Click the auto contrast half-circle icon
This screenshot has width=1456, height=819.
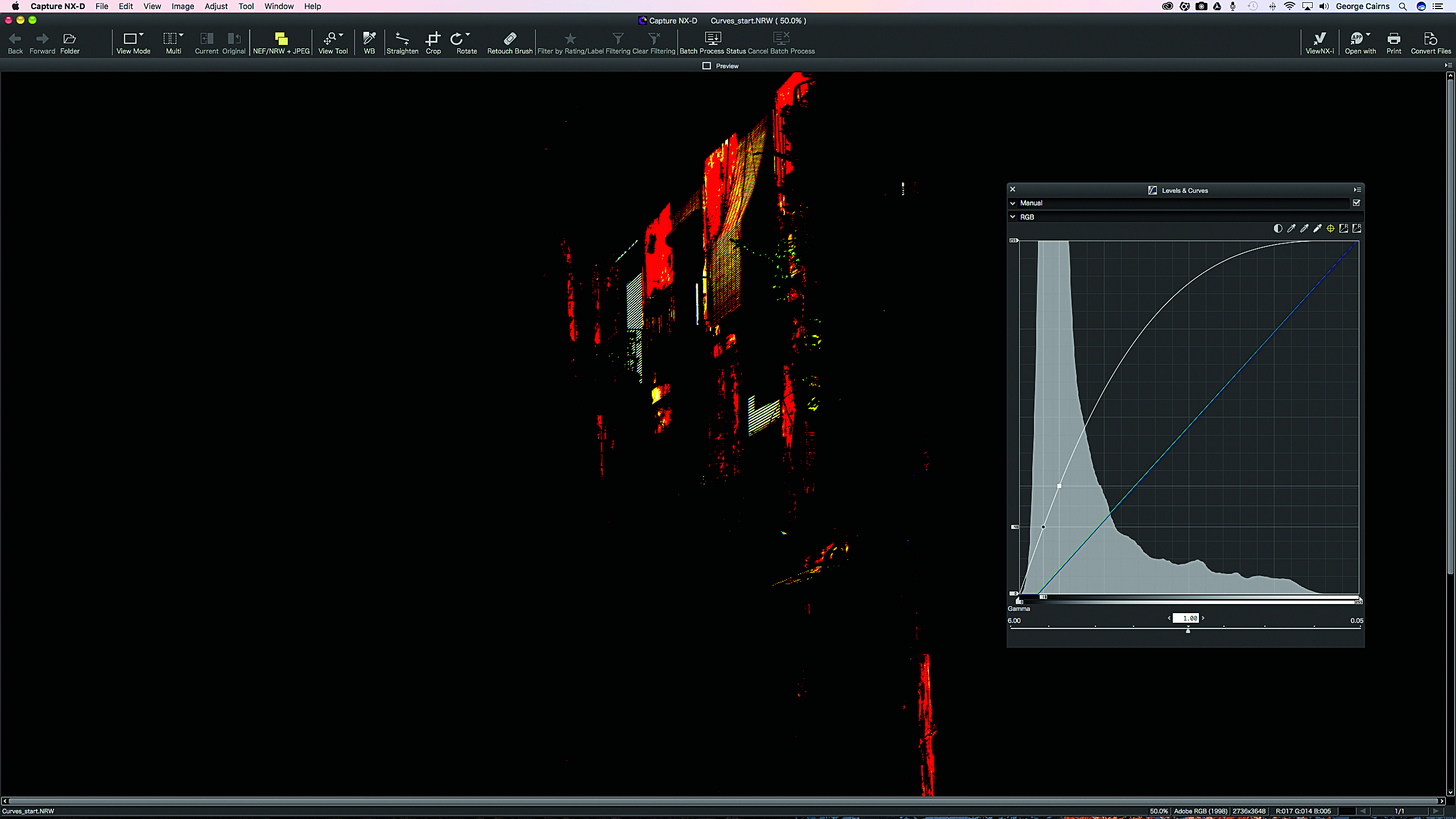(x=1278, y=229)
